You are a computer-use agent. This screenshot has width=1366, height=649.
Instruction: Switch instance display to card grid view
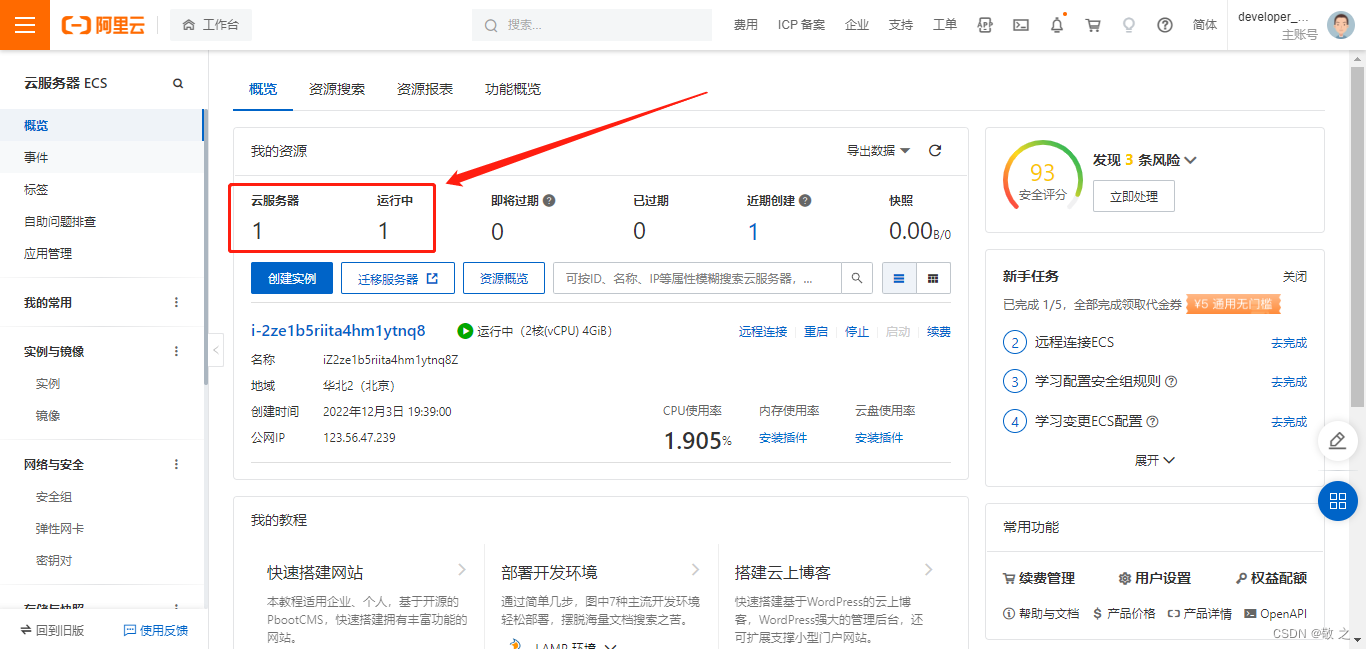[933, 278]
